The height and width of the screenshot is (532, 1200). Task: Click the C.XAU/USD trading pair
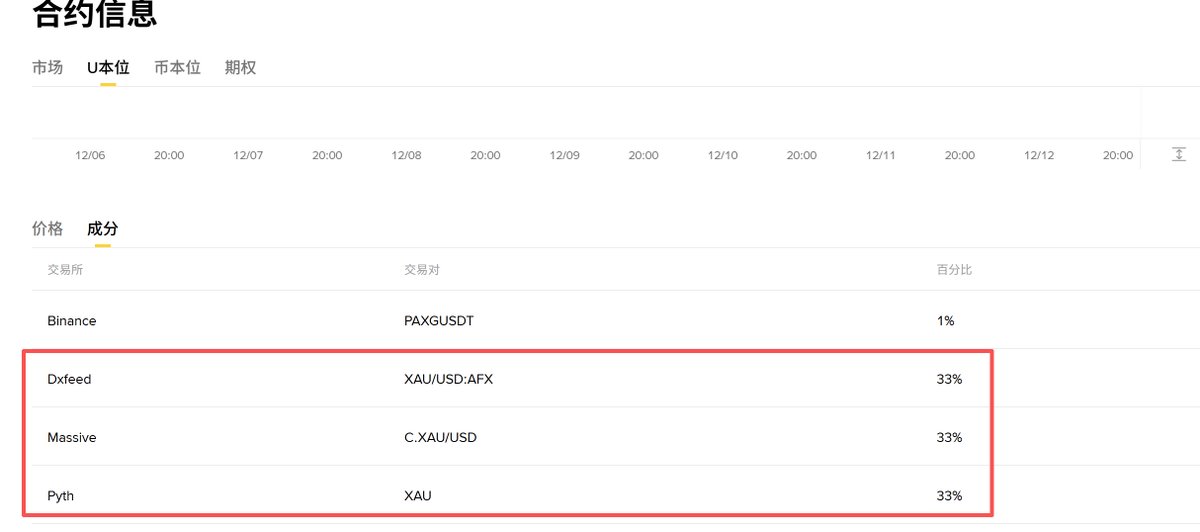440,437
